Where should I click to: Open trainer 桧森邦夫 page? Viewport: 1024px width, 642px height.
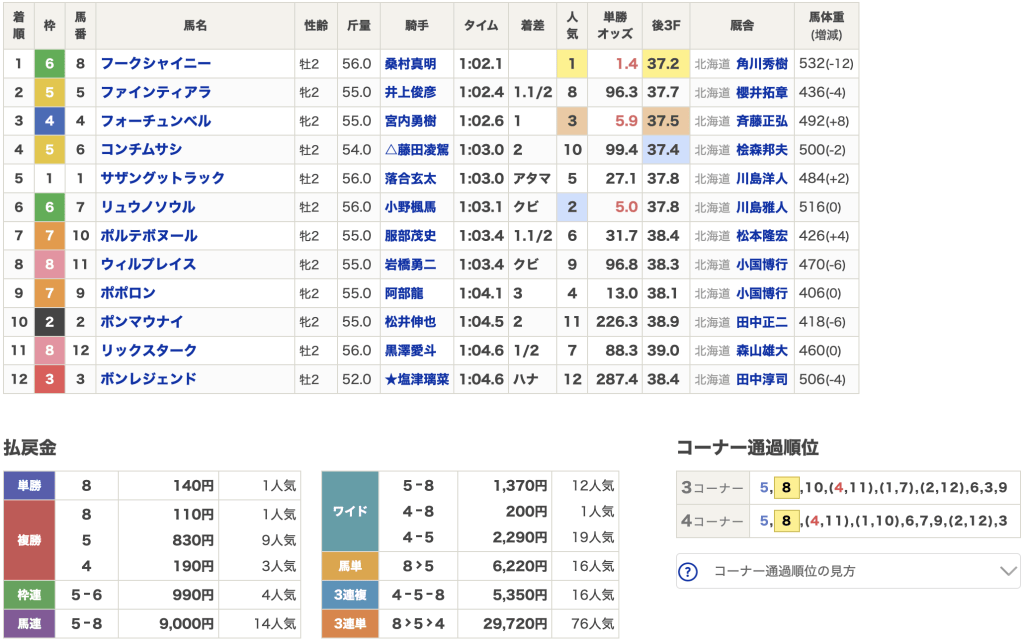tap(762, 150)
